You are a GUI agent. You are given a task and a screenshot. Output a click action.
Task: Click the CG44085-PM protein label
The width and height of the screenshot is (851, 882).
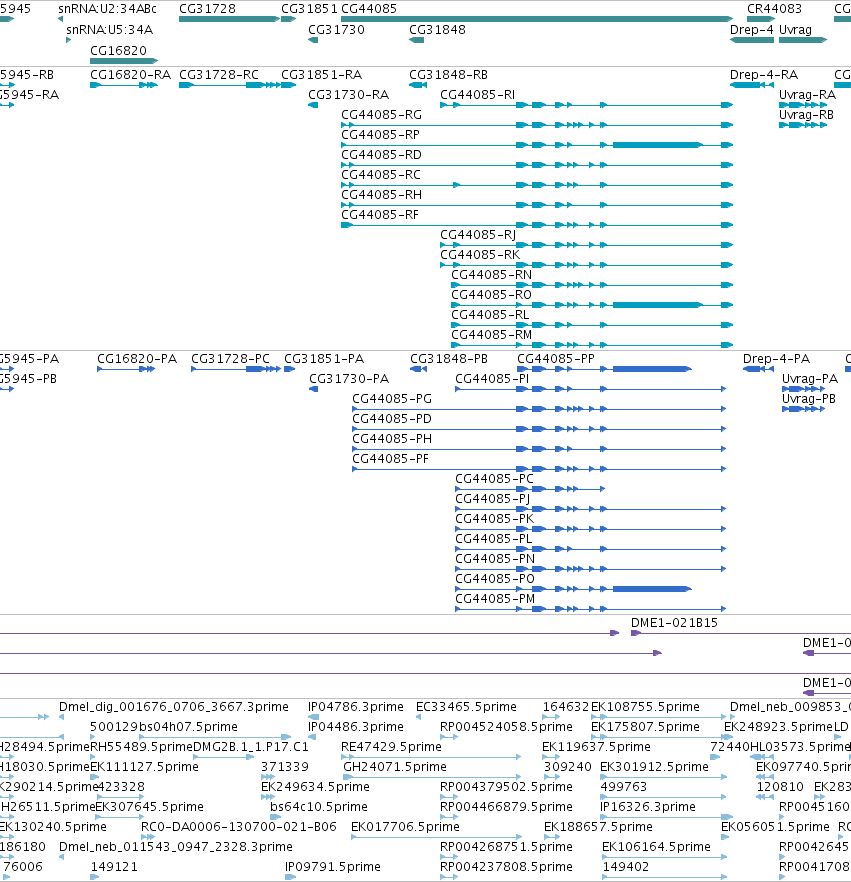(x=495, y=598)
